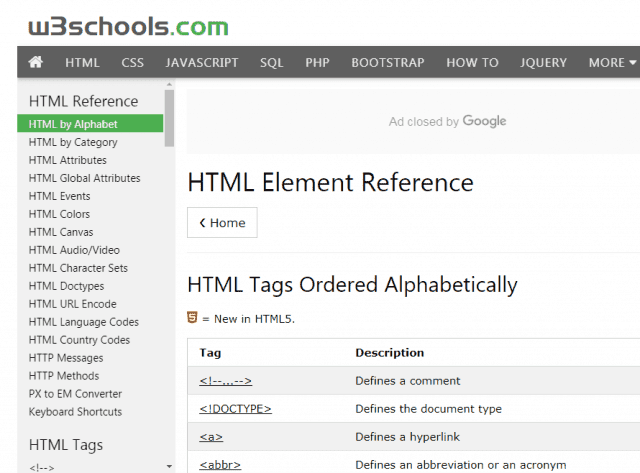The height and width of the screenshot is (473, 640).
Task: Click the 'Defines a hyperlink' description
Action: [407, 437]
